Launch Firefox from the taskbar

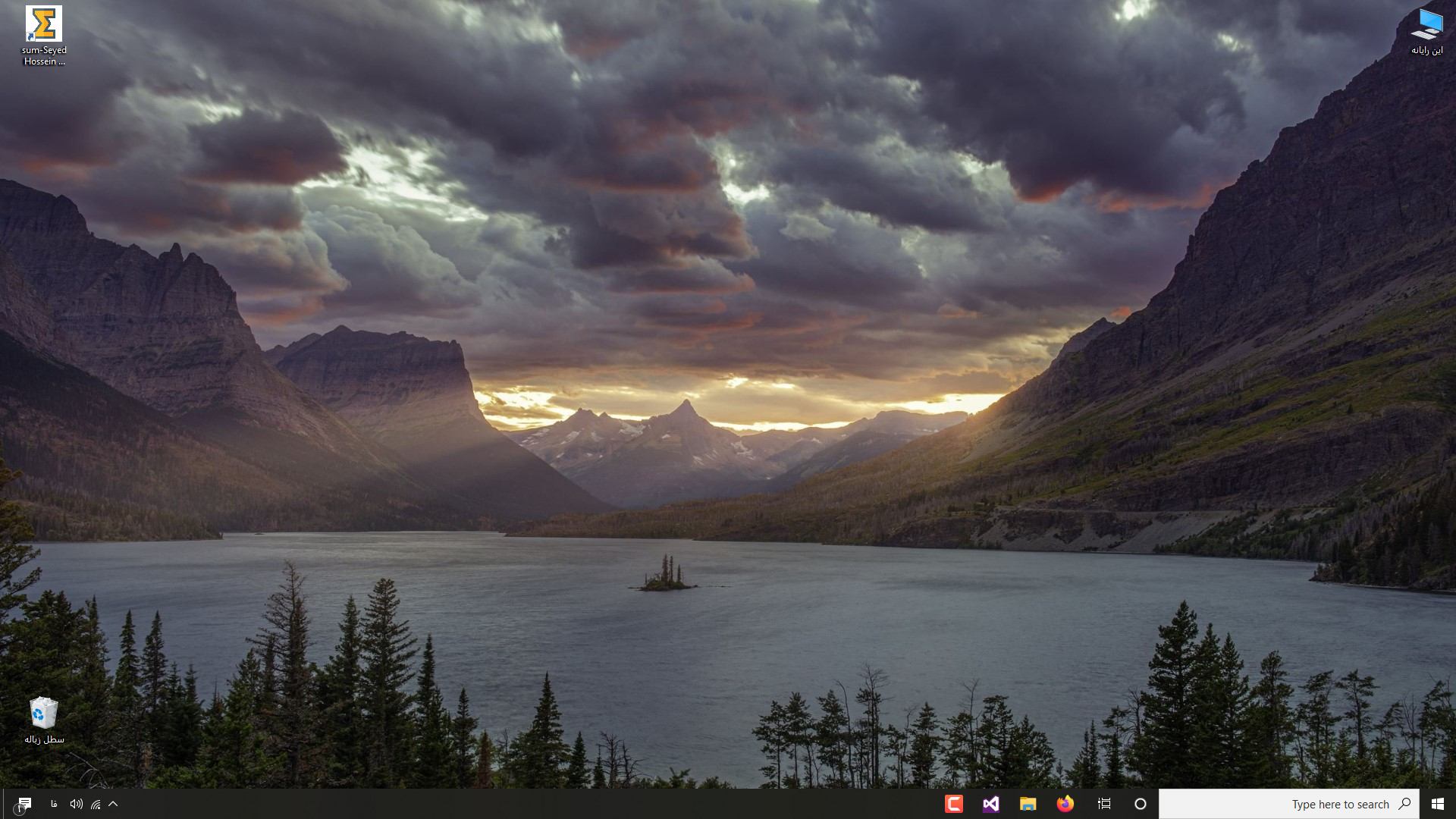[x=1065, y=804]
